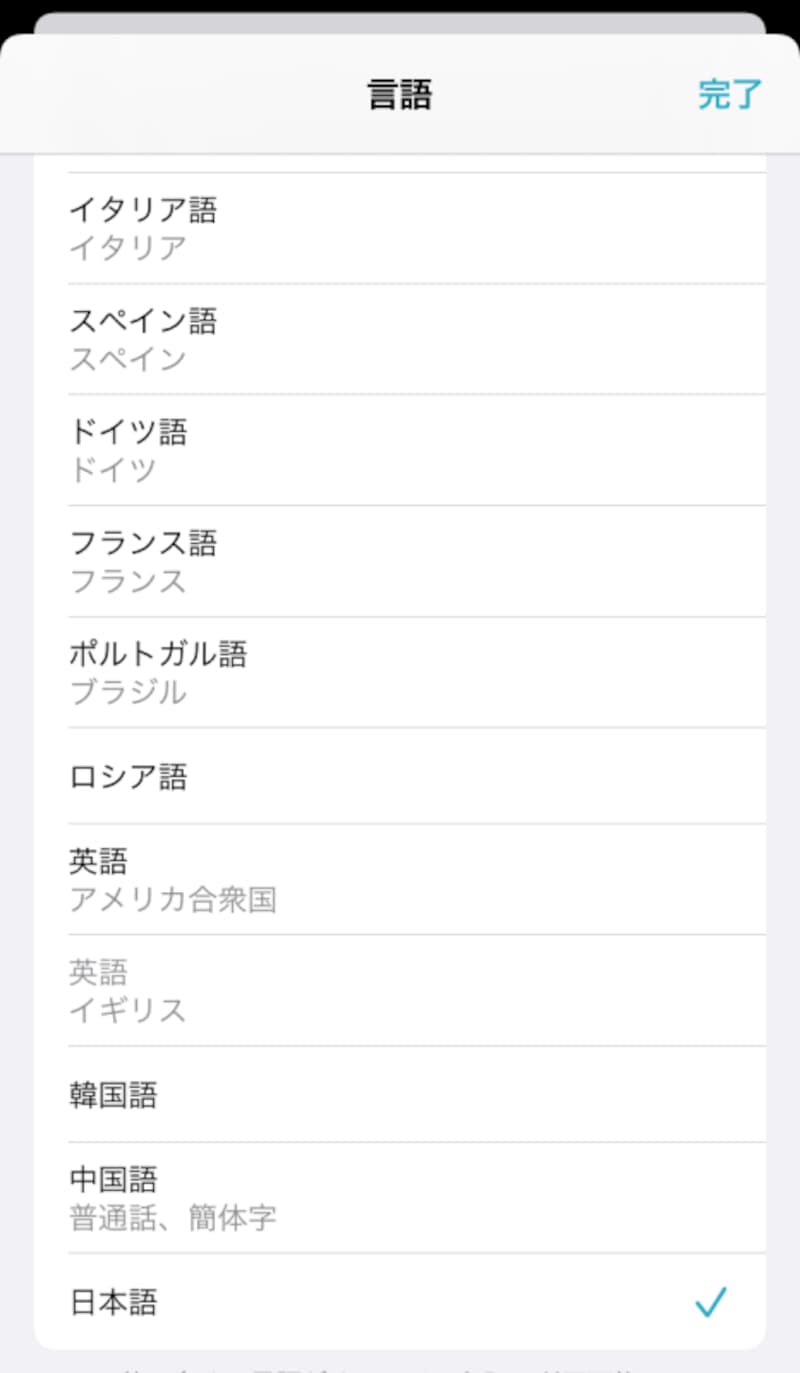Select ポルトガル語 language row

[158, 654]
